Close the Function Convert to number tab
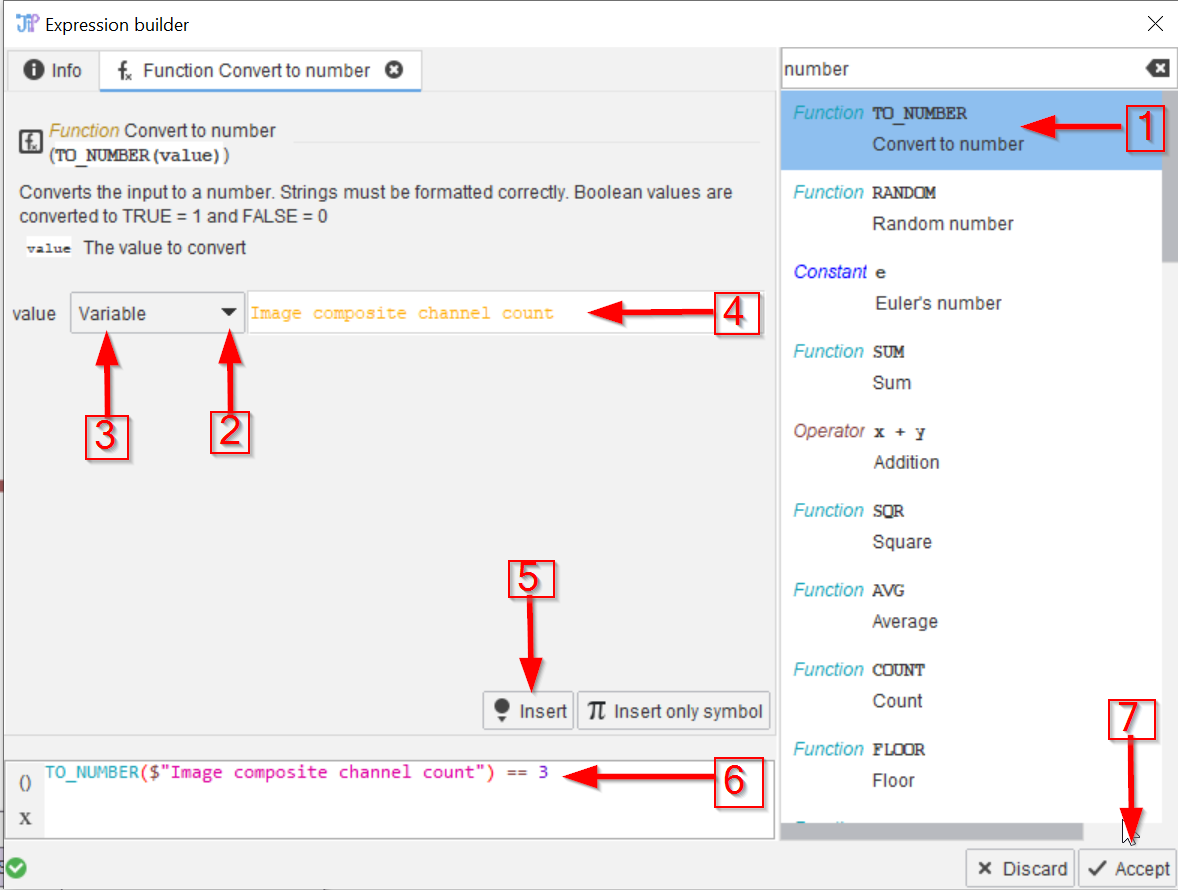Image resolution: width=1178 pixels, height=890 pixels. pos(394,70)
